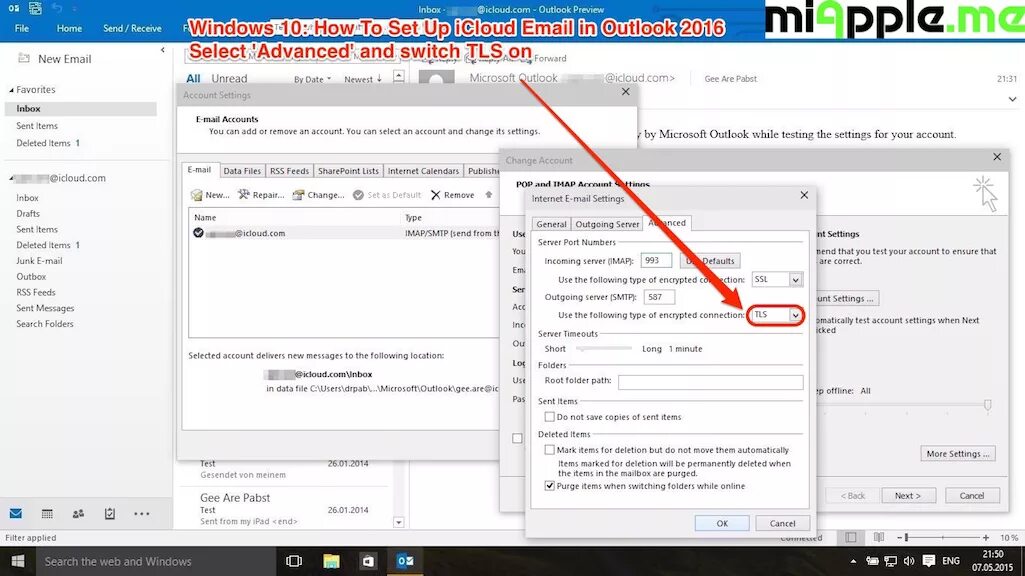This screenshot has width=1025, height=576.
Task: Click the Change account icon
Action: coord(299,195)
